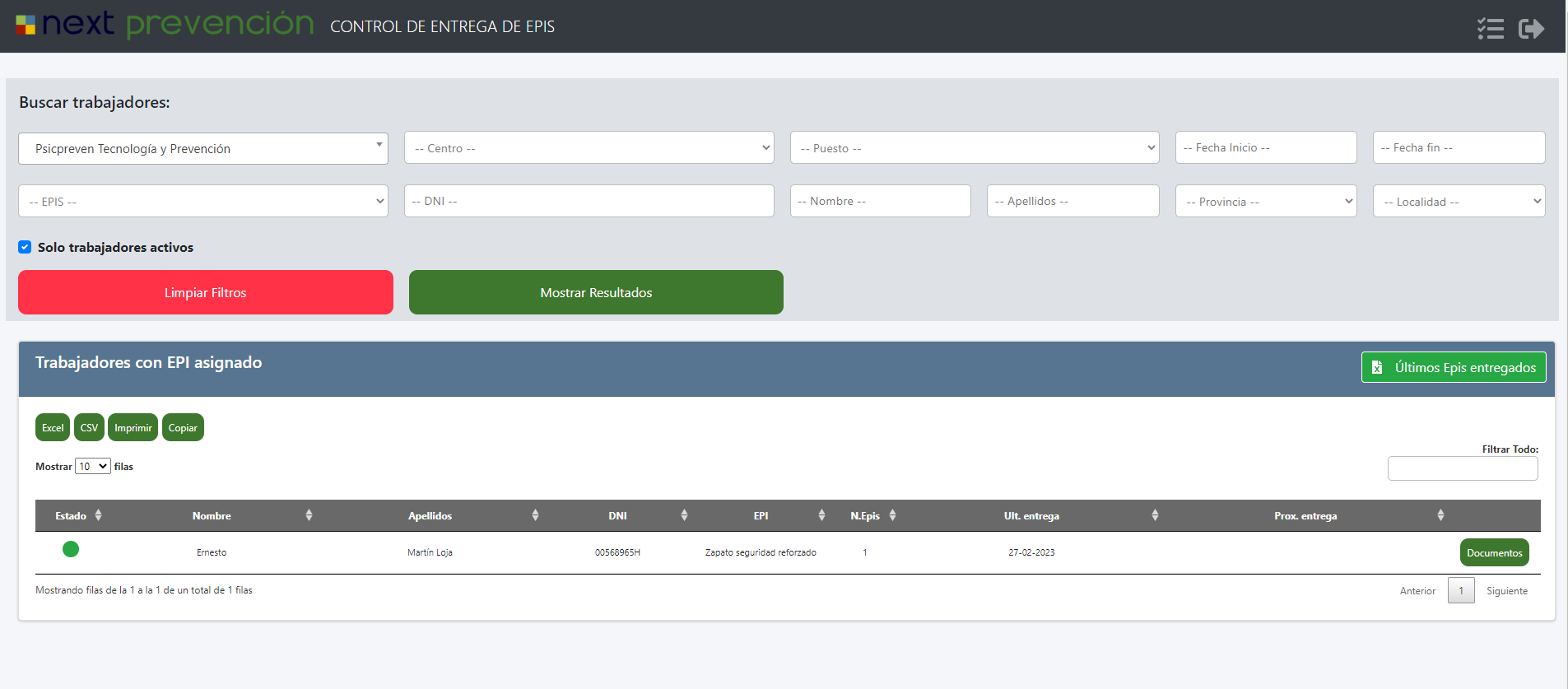This screenshot has width=1568, height=689.
Task: Focus the Fecha Inicio field
Action: pos(1266,148)
